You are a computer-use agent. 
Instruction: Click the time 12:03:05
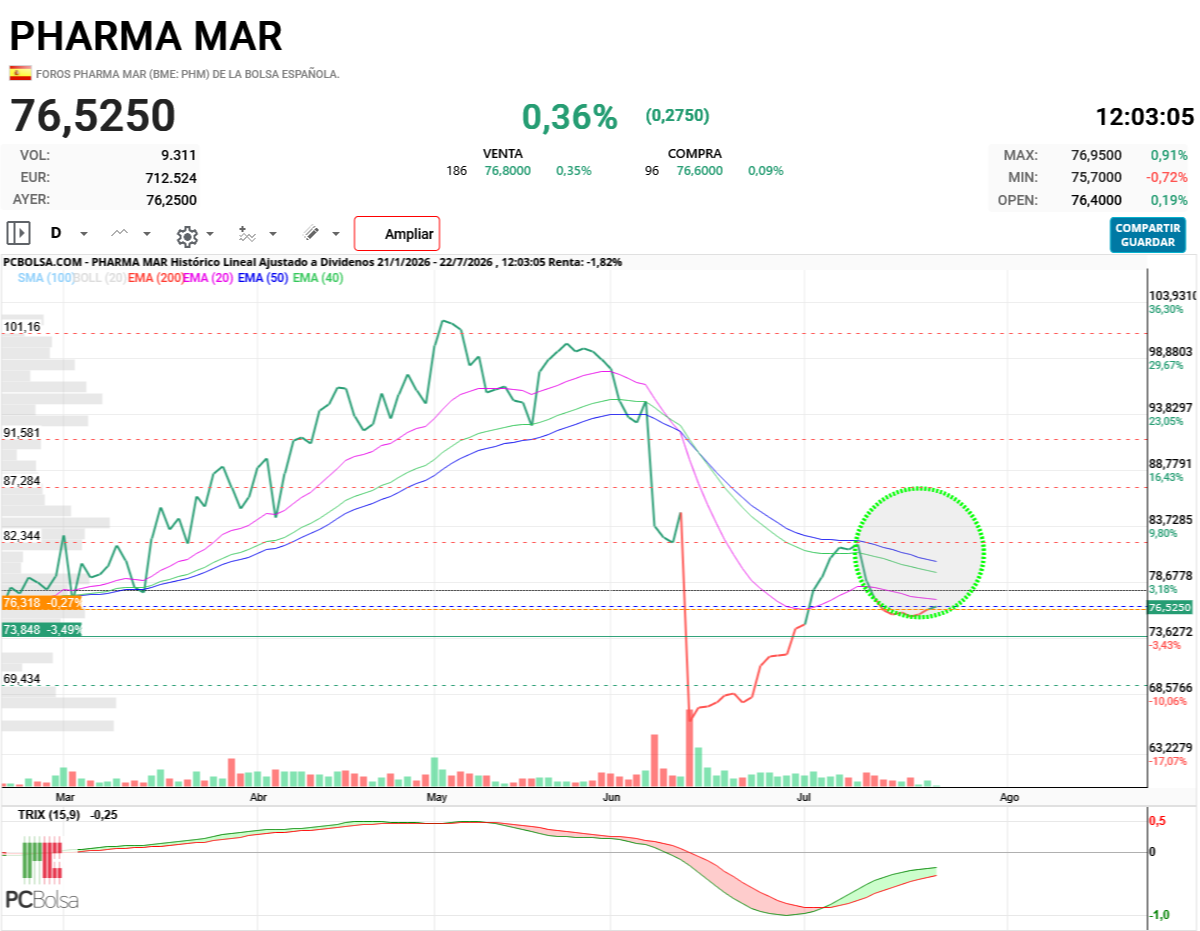tap(1145, 117)
